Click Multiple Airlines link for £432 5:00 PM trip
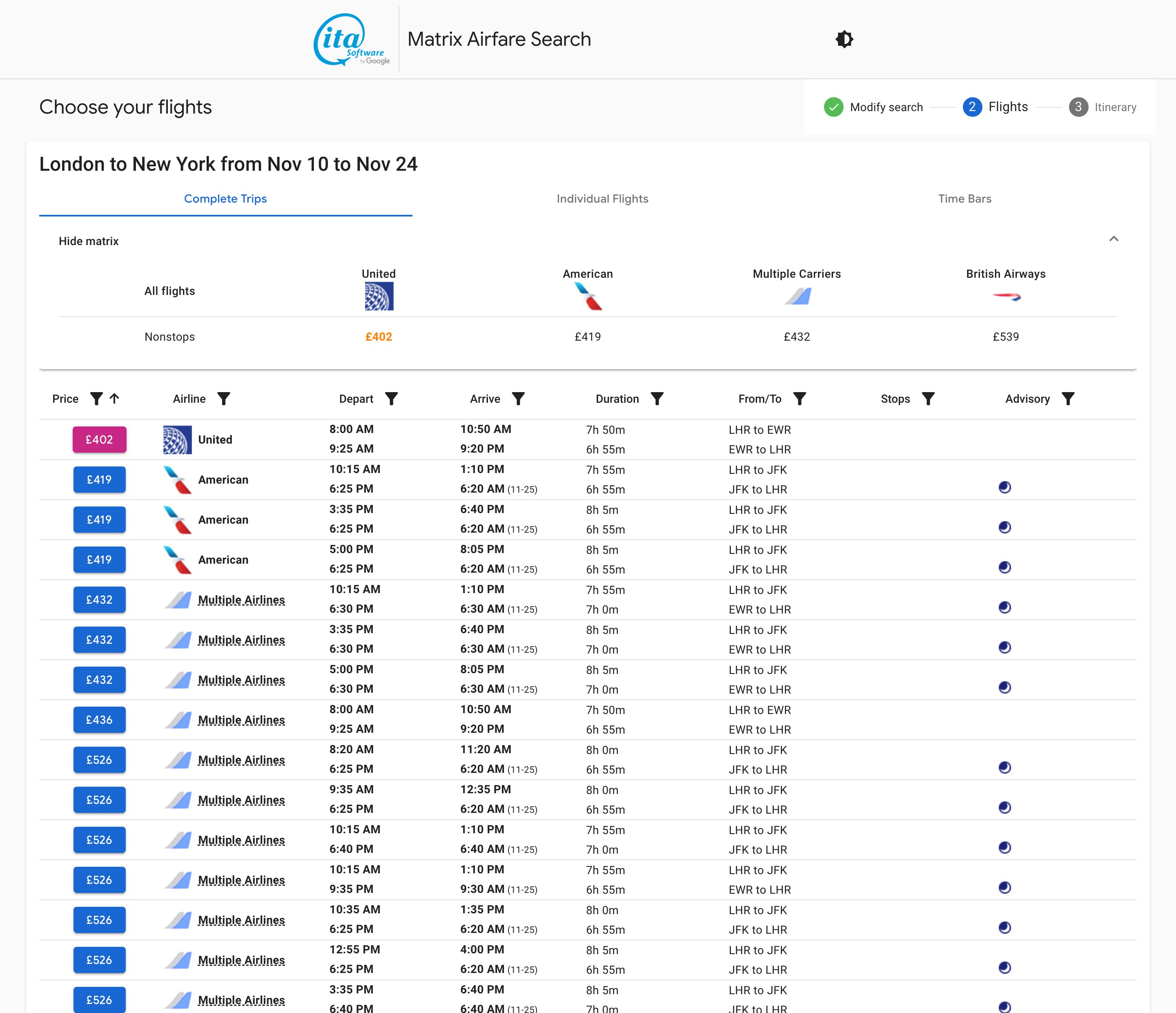This screenshot has height=1013, width=1176. (x=241, y=680)
